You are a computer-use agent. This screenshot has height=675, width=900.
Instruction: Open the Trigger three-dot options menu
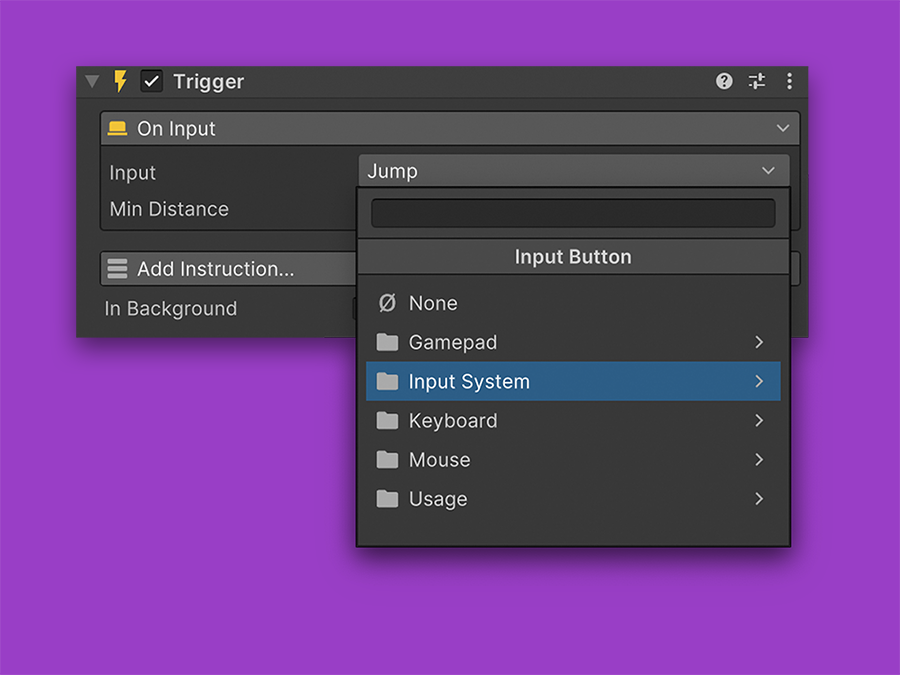pyautogui.click(x=789, y=81)
